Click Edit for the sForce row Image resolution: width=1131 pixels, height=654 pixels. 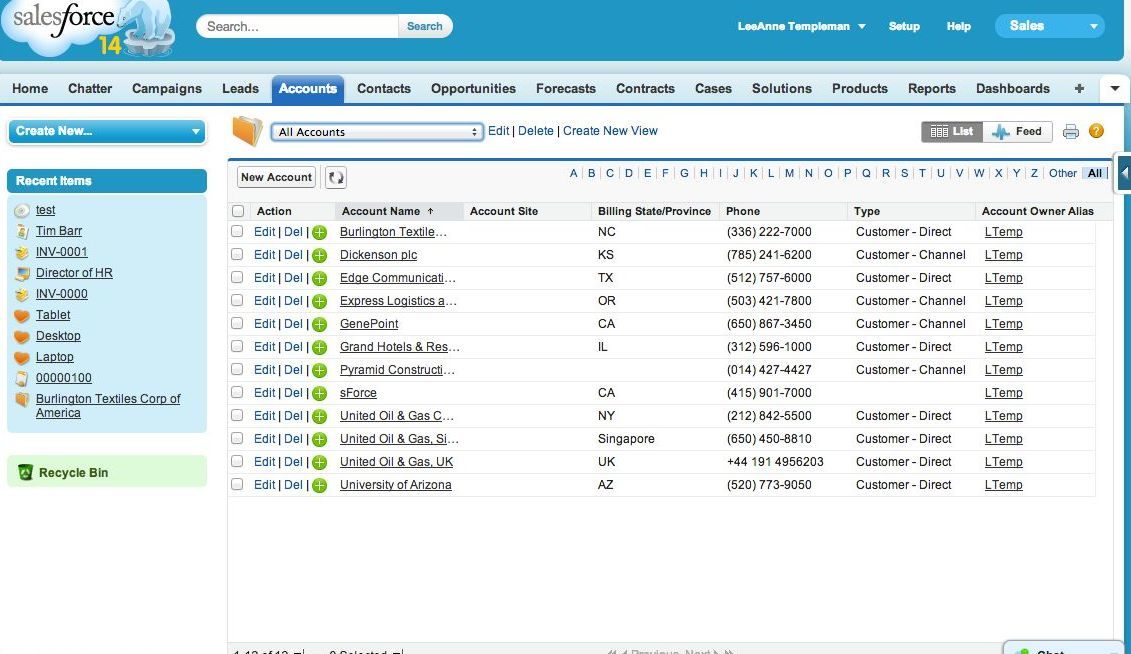click(x=264, y=393)
